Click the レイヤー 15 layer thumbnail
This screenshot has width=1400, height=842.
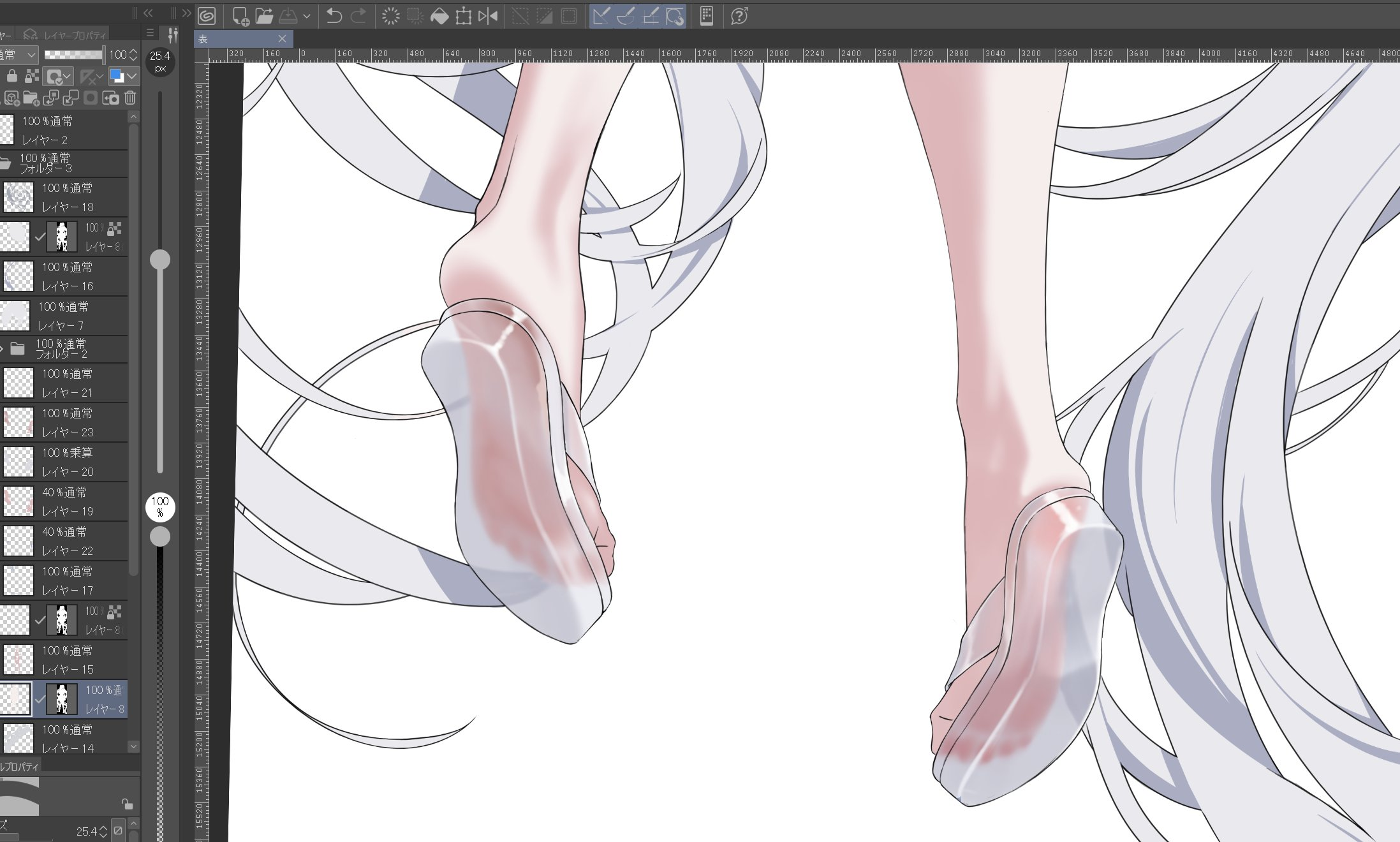[x=18, y=660]
